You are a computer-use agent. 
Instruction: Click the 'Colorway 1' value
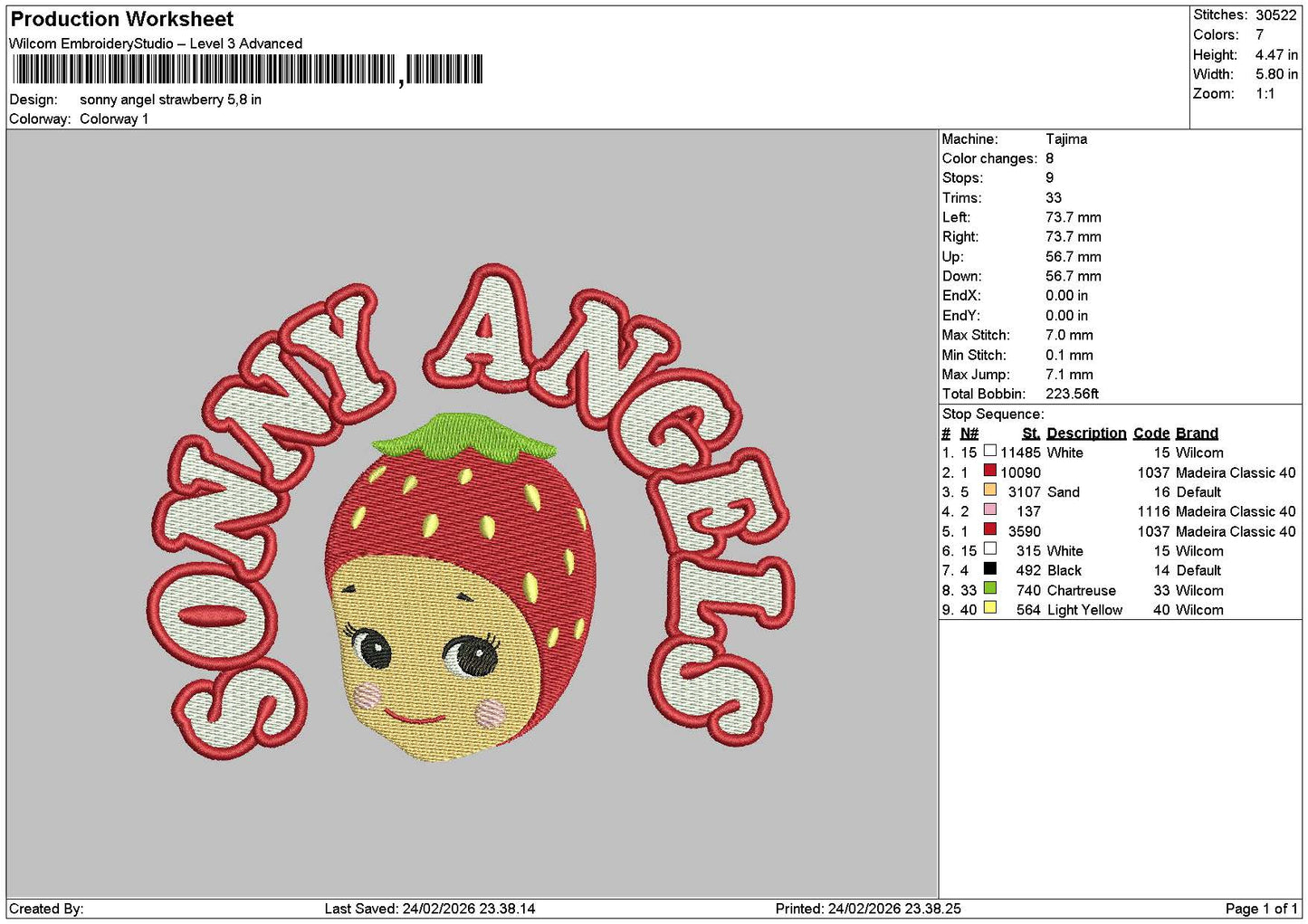pyautogui.click(x=114, y=119)
